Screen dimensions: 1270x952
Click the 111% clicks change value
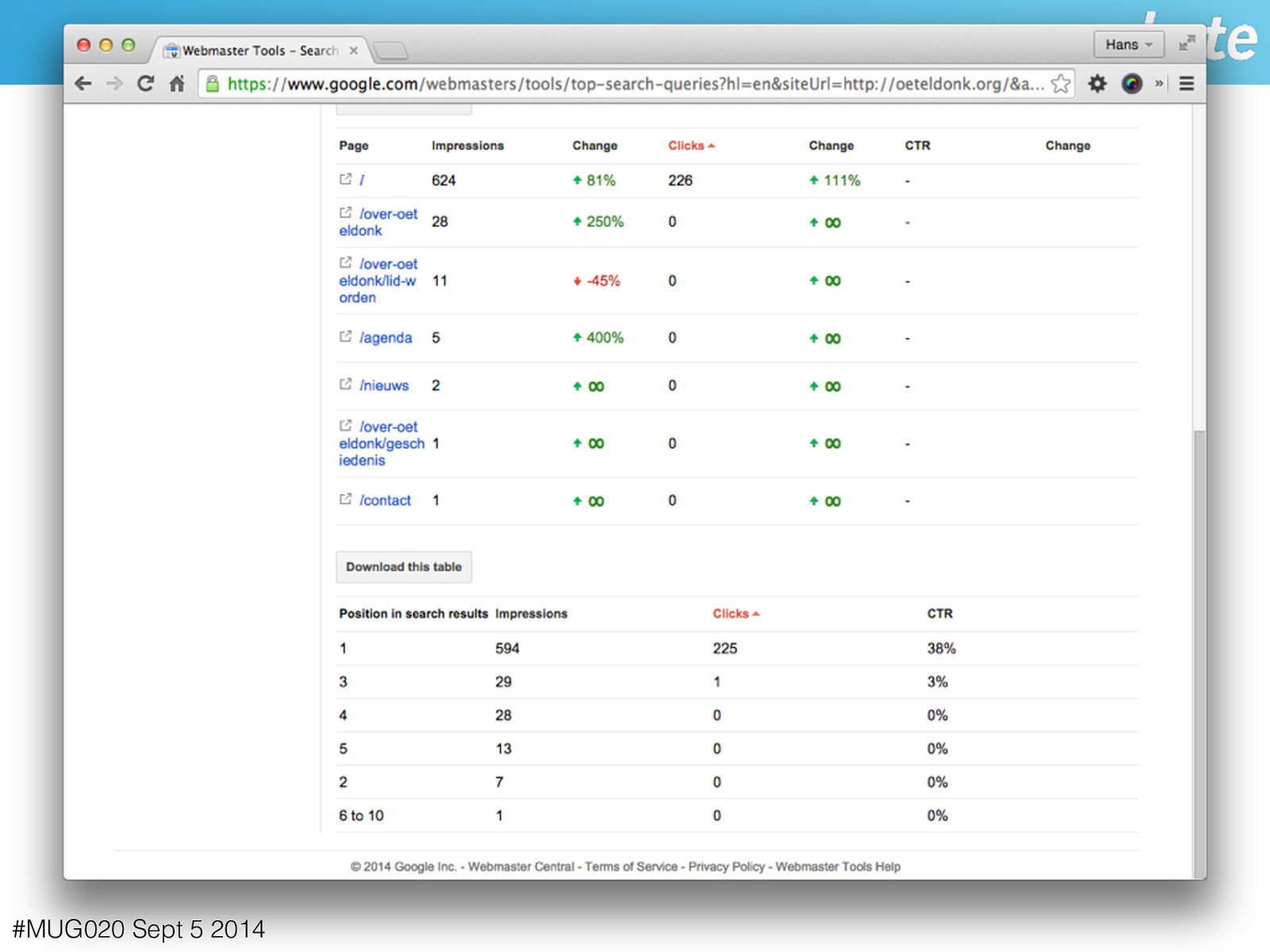point(841,180)
